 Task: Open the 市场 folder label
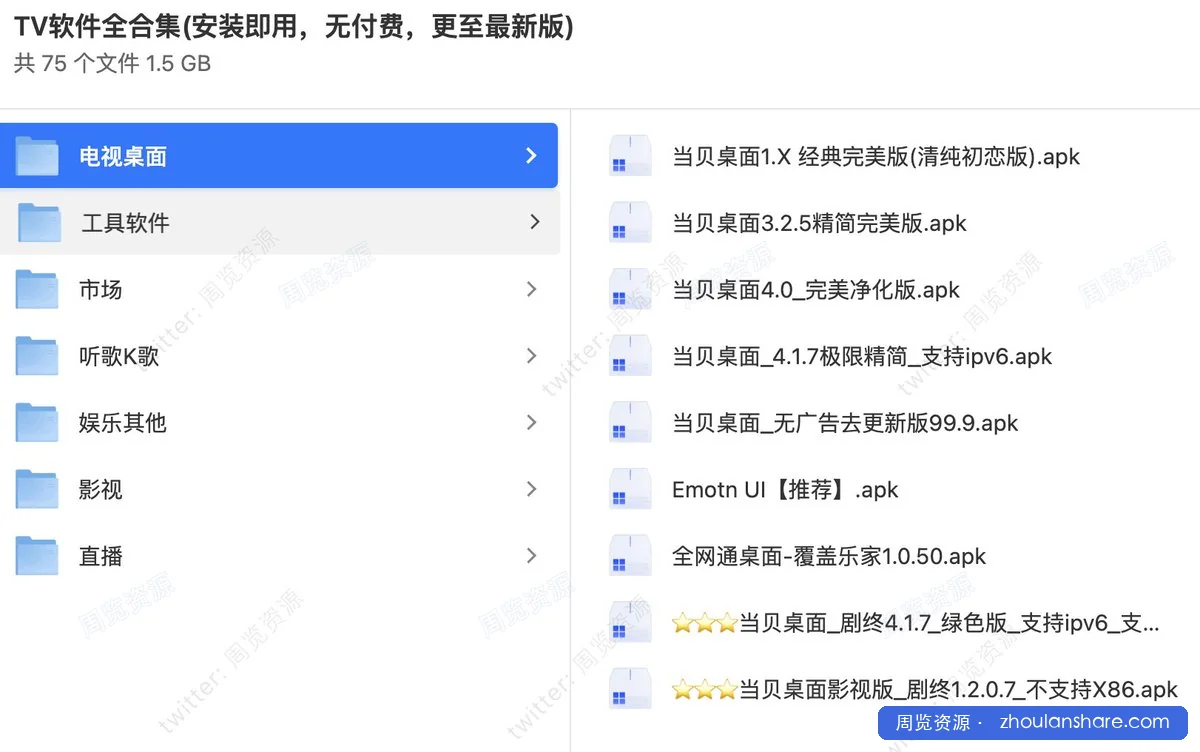click(x=100, y=290)
